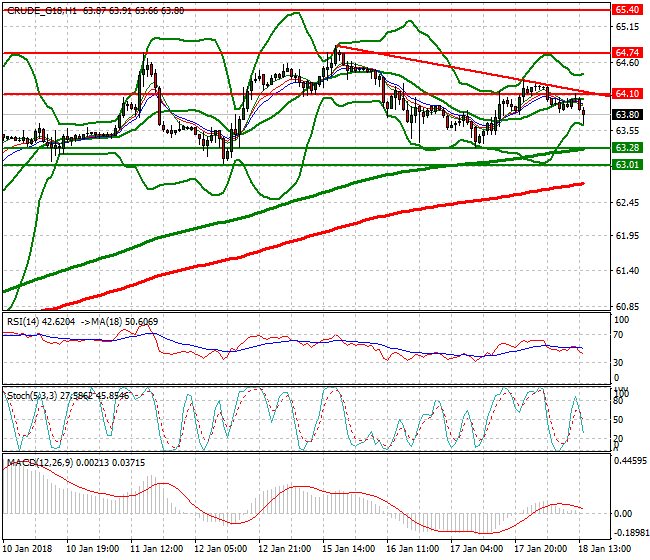Click the 61.95 price axis value
This screenshot has height=560, width=650.
pos(627,236)
